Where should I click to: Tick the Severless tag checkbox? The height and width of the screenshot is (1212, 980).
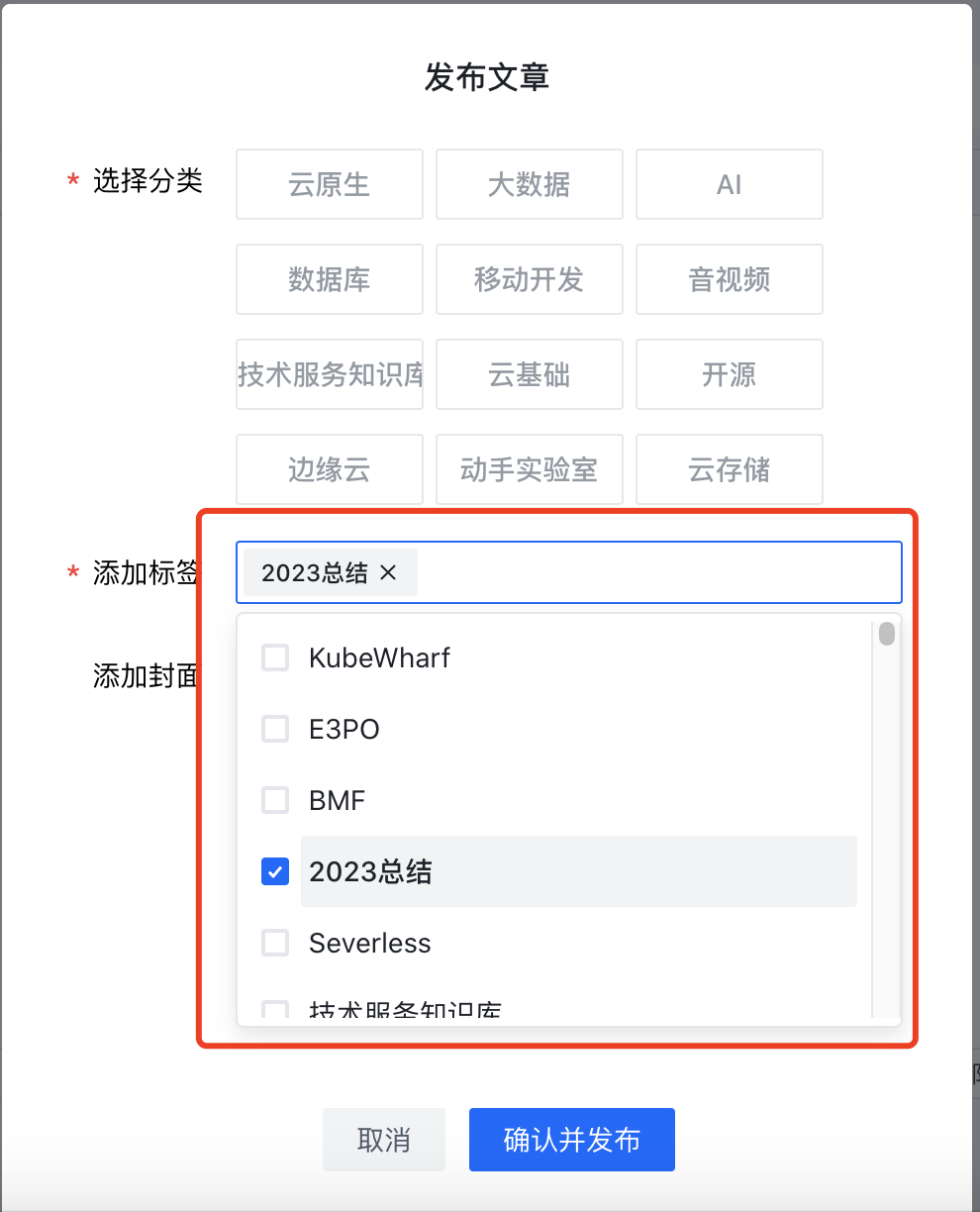pyautogui.click(x=275, y=943)
